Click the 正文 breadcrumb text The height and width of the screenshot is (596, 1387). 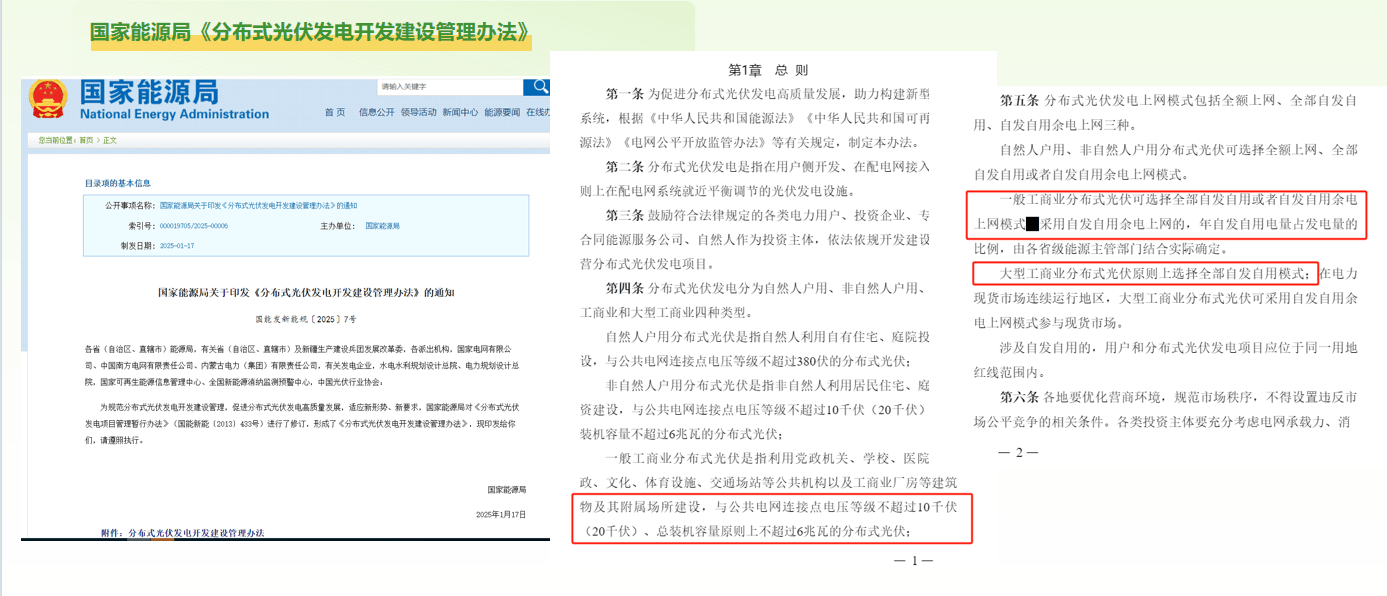110,140
